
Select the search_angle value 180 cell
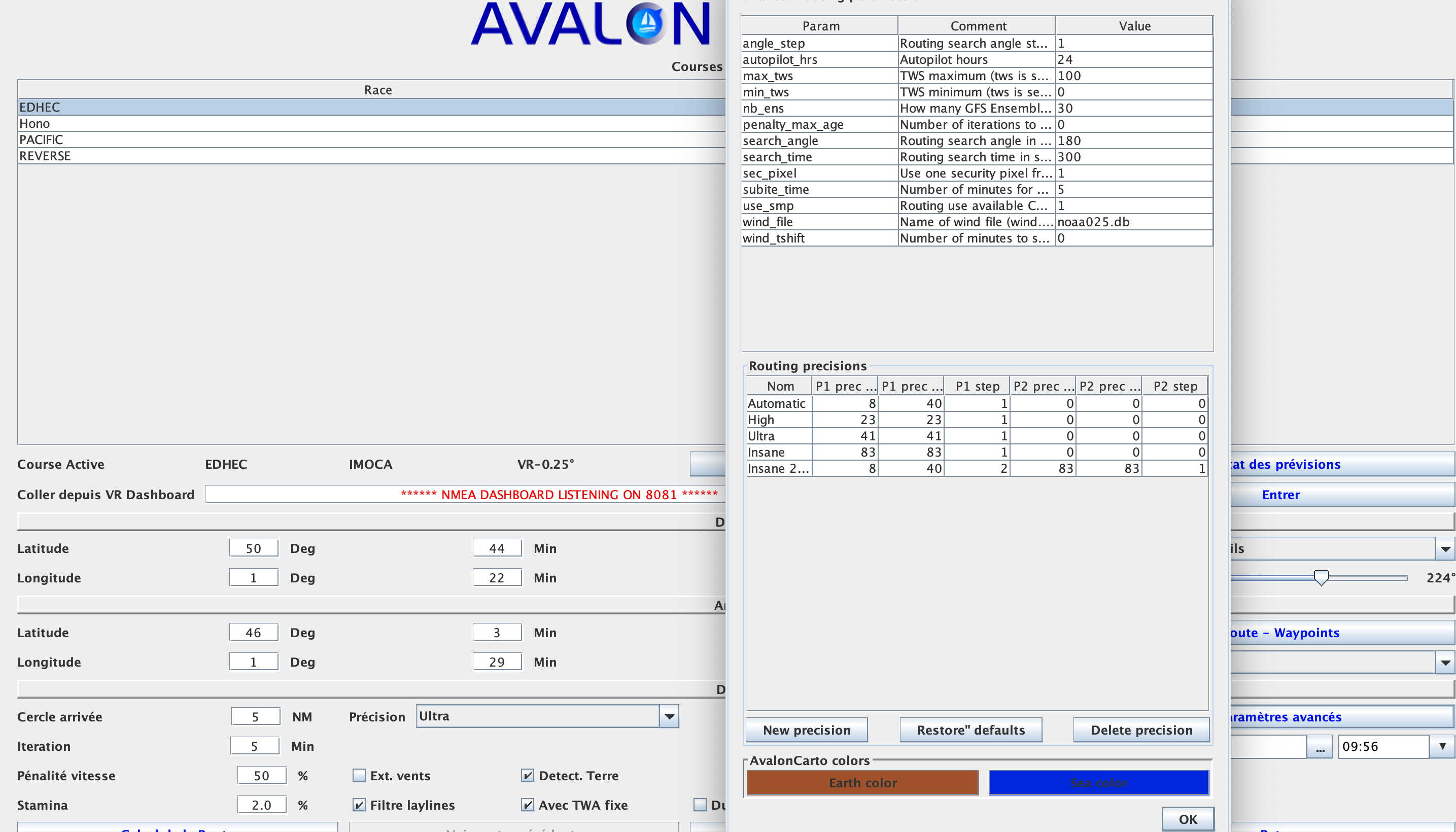click(x=1134, y=141)
